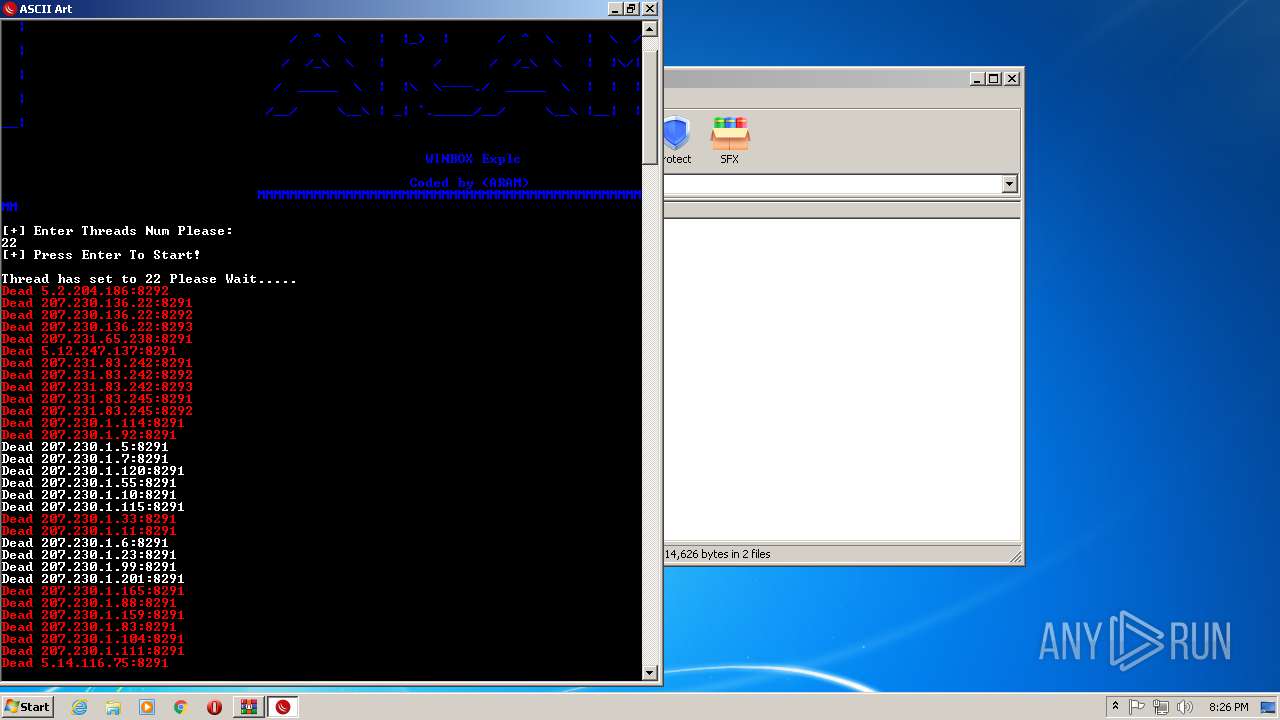
Task: Click console scrollbar up arrow
Action: (x=649, y=29)
